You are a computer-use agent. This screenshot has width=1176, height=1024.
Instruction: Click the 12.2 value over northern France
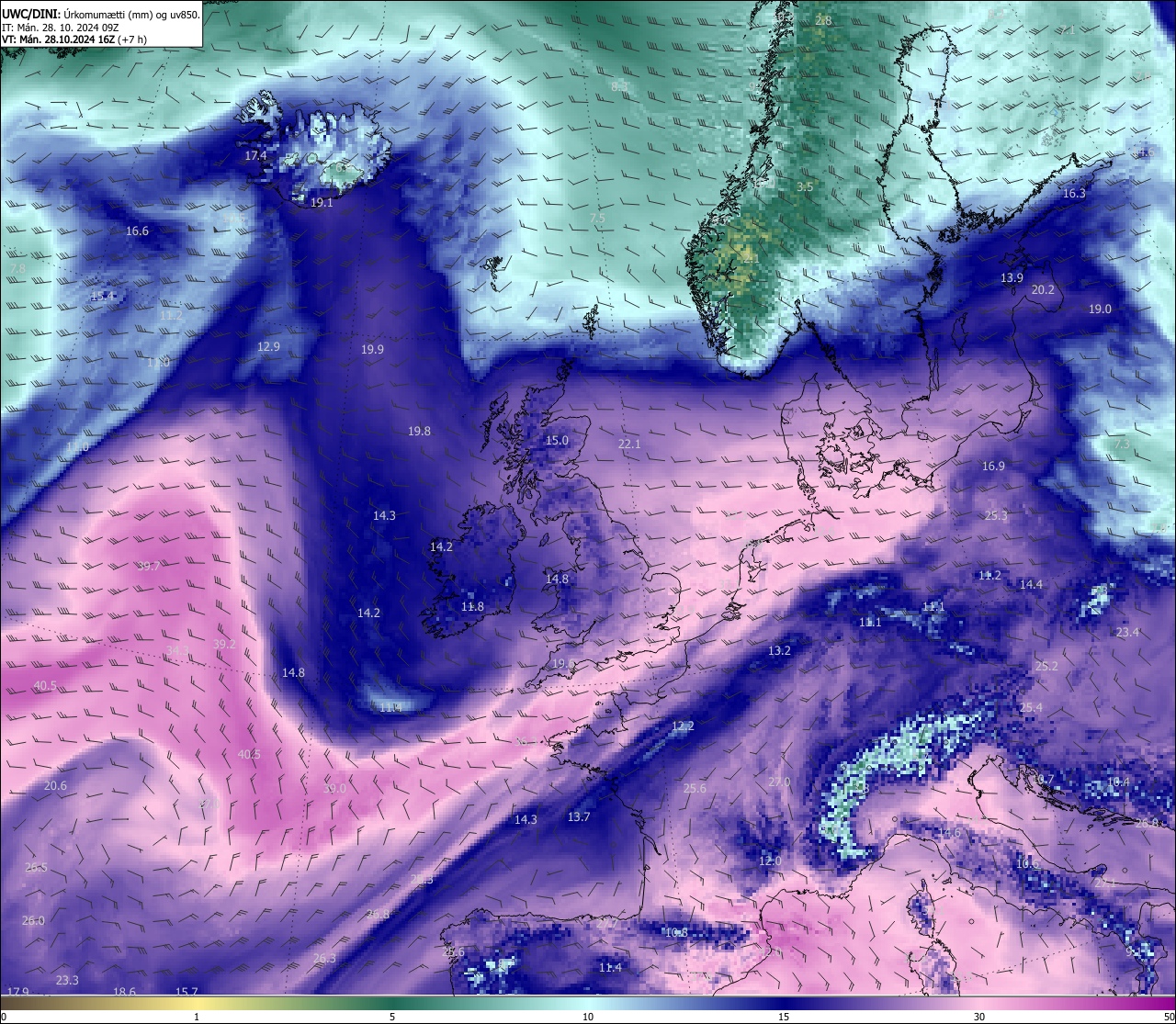683,726
